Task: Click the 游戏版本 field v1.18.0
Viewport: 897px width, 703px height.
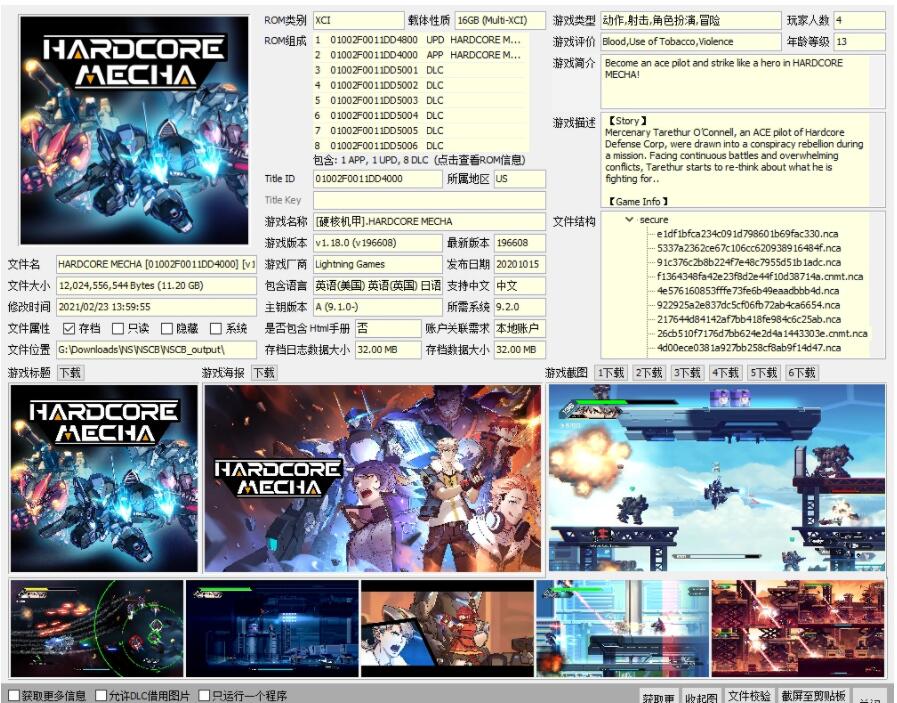Action: pyautogui.click(x=378, y=243)
